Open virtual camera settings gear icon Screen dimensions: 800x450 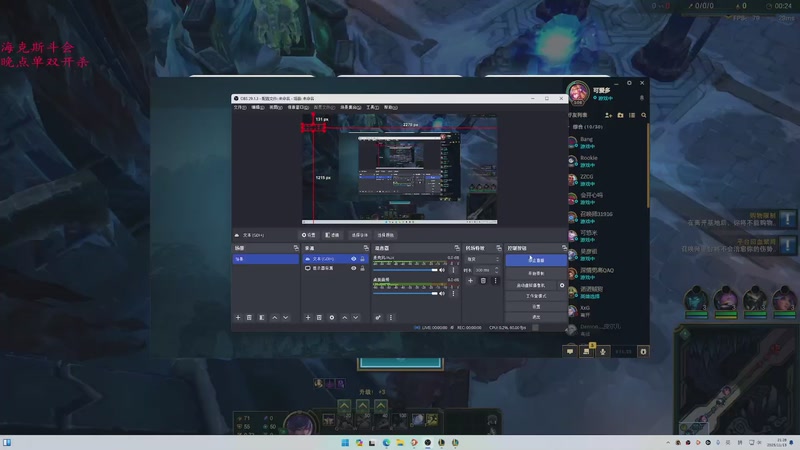point(562,285)
